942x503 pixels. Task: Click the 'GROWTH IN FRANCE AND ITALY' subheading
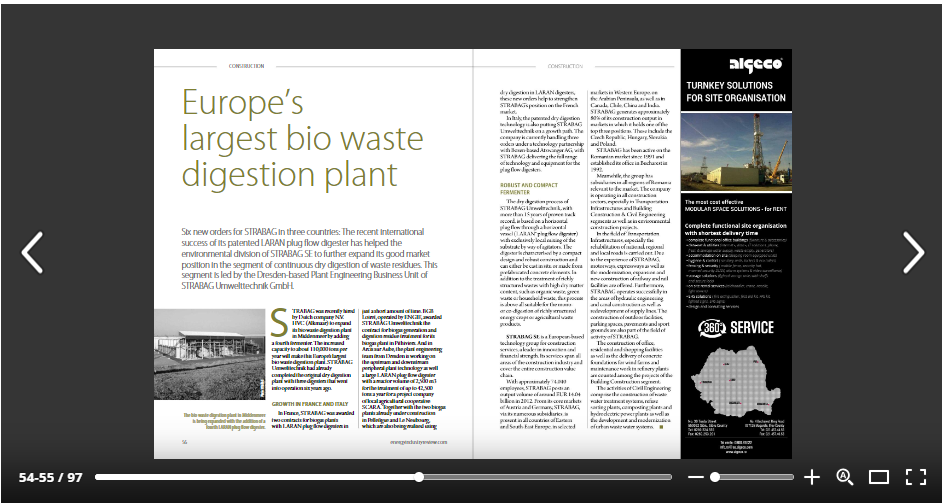point(310,404)
